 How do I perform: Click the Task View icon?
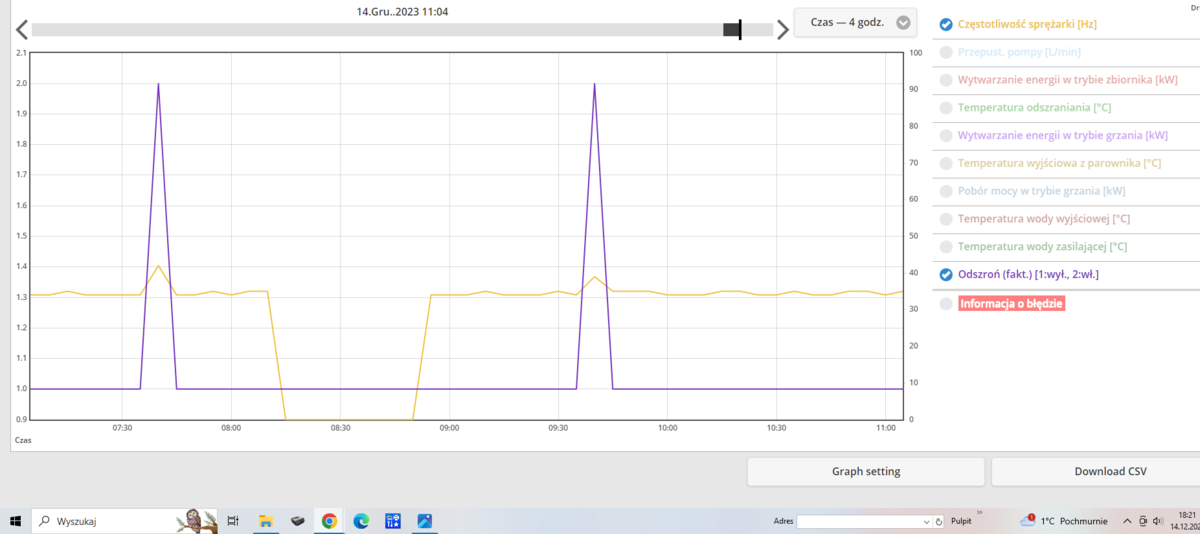(x=233, y=521)
